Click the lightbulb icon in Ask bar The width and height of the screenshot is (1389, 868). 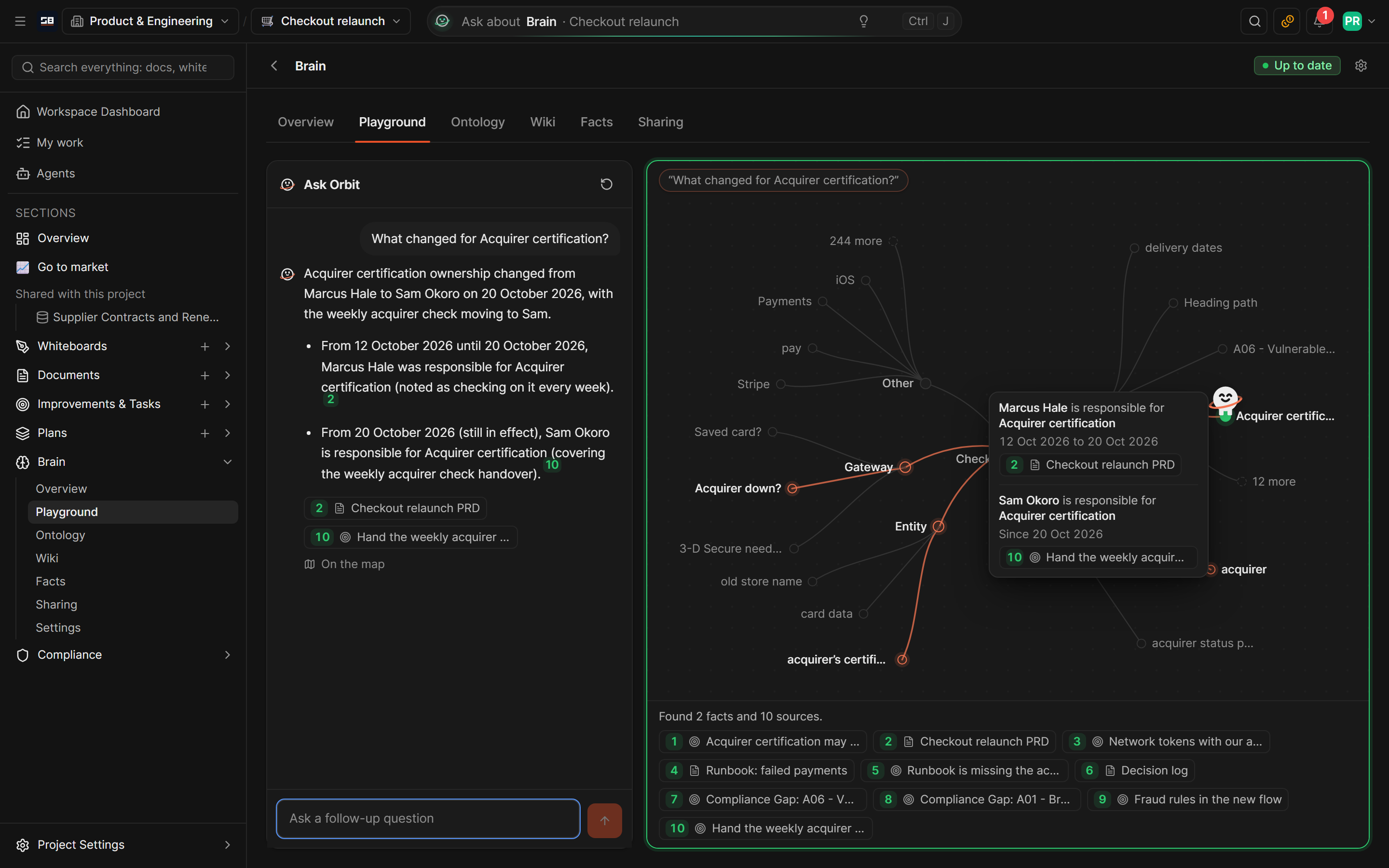[x=863, y=21]
